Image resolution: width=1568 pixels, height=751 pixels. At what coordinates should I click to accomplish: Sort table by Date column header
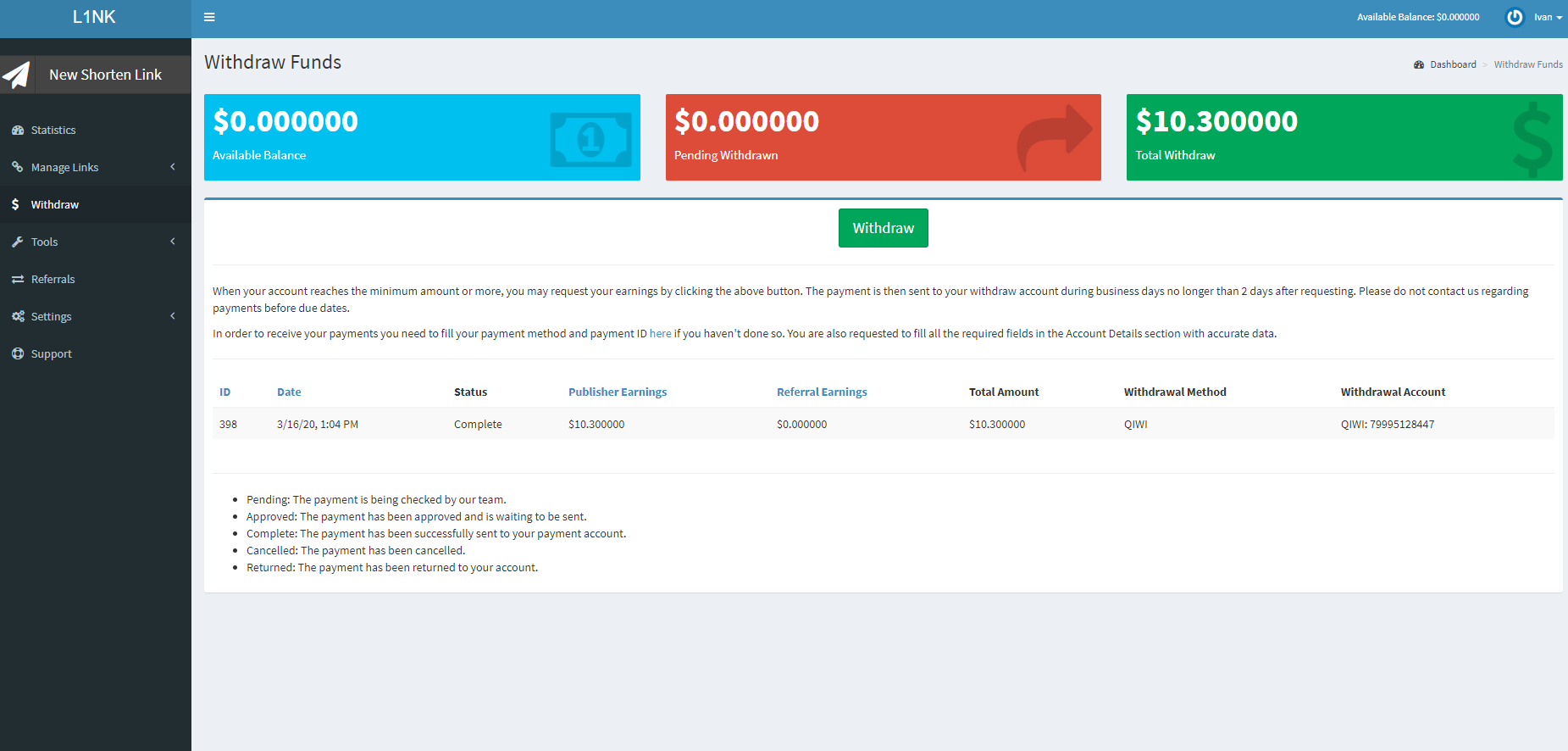click(x=289, y=392)
